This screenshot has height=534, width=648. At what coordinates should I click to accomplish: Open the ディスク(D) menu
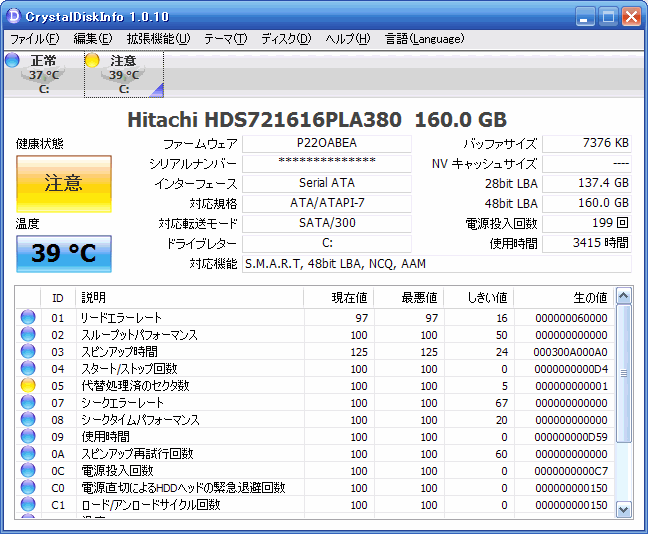(286, 39)
